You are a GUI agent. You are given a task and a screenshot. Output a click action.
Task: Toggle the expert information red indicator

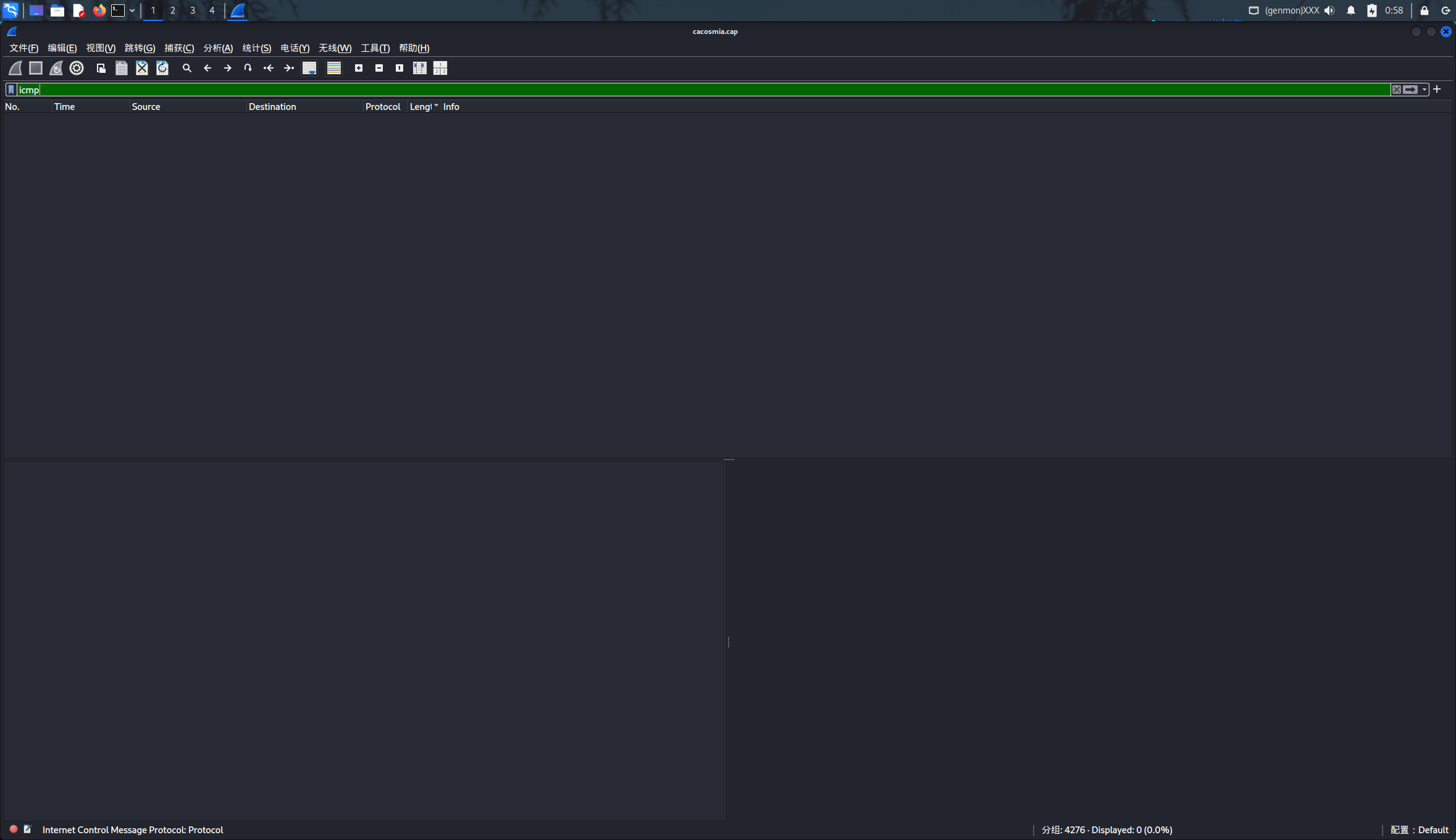[13, 829]
